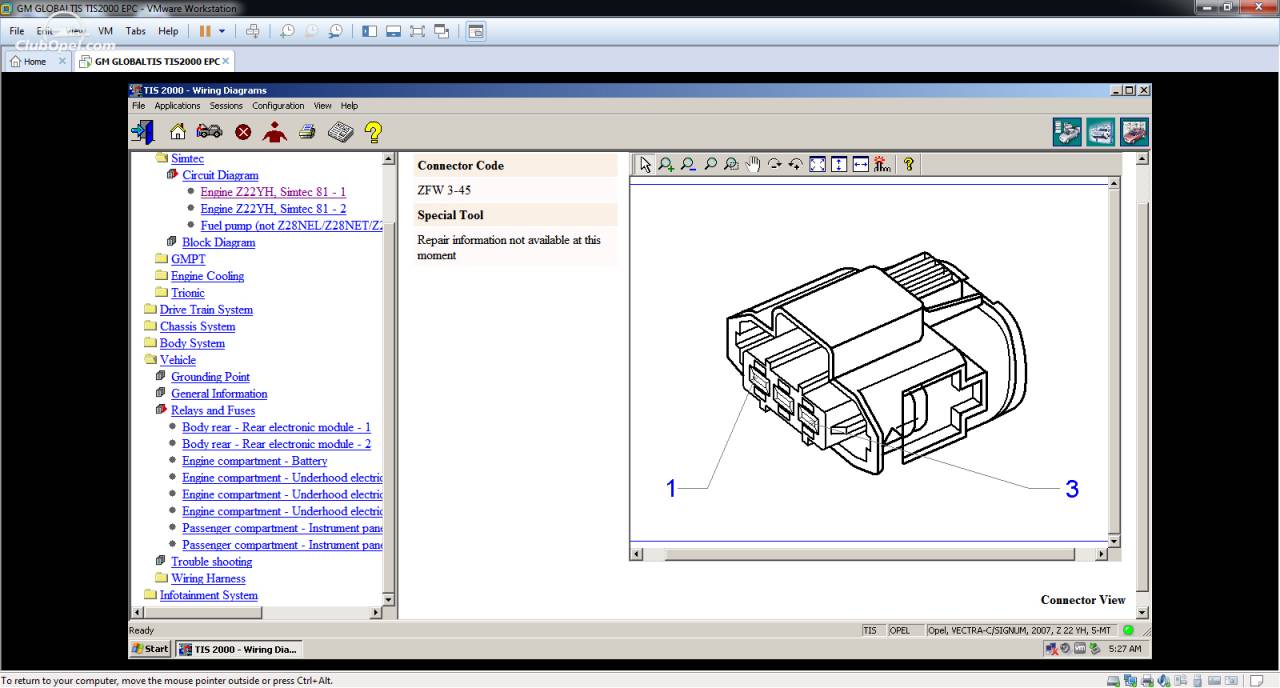Expand the Drive Train System folder

(x=151, y=309)
